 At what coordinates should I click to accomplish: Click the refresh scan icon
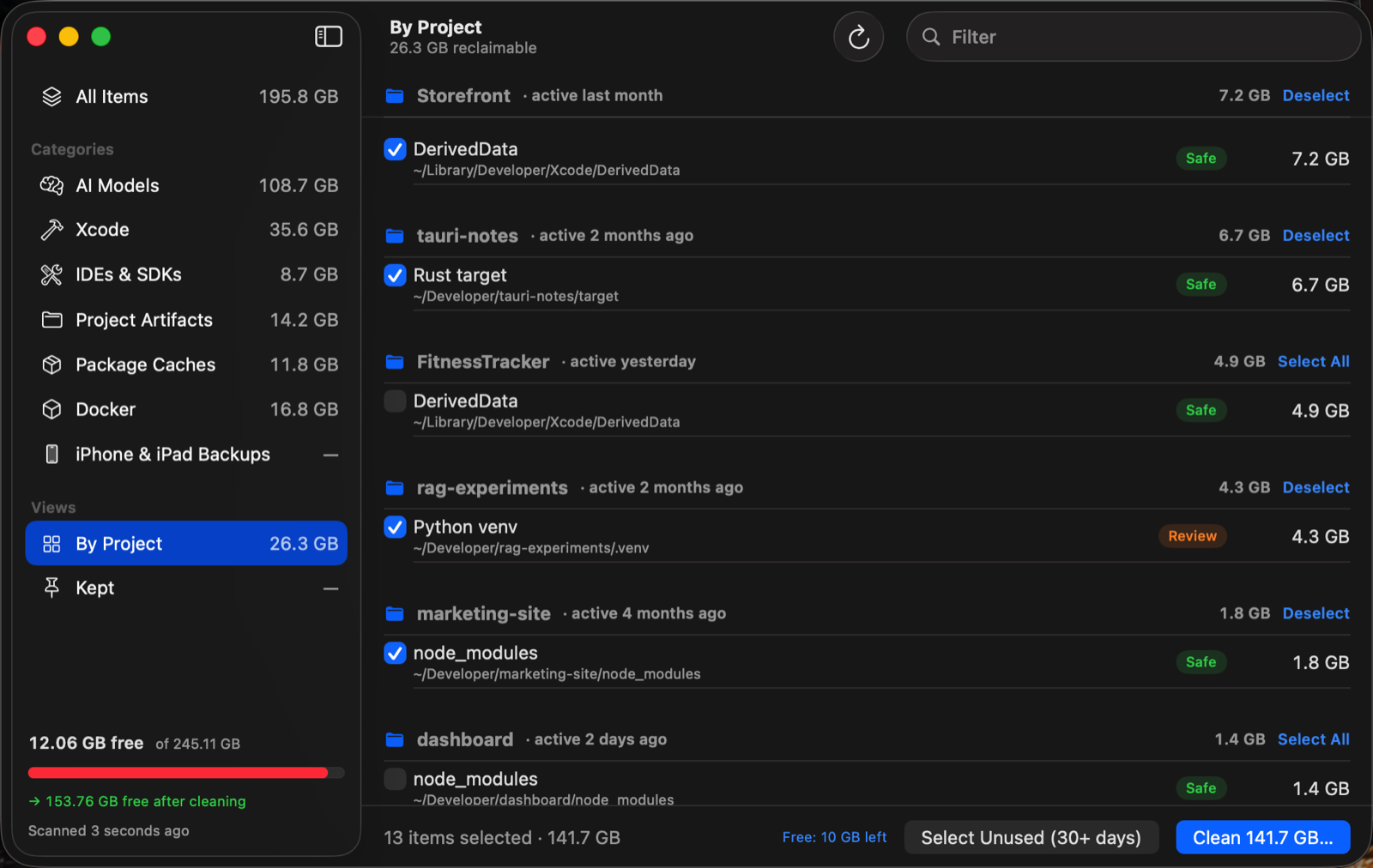point(858,37)
